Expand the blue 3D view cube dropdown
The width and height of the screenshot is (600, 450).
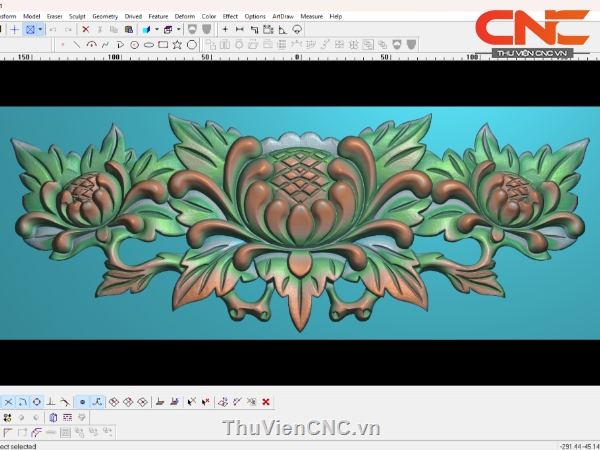point(156,30)
